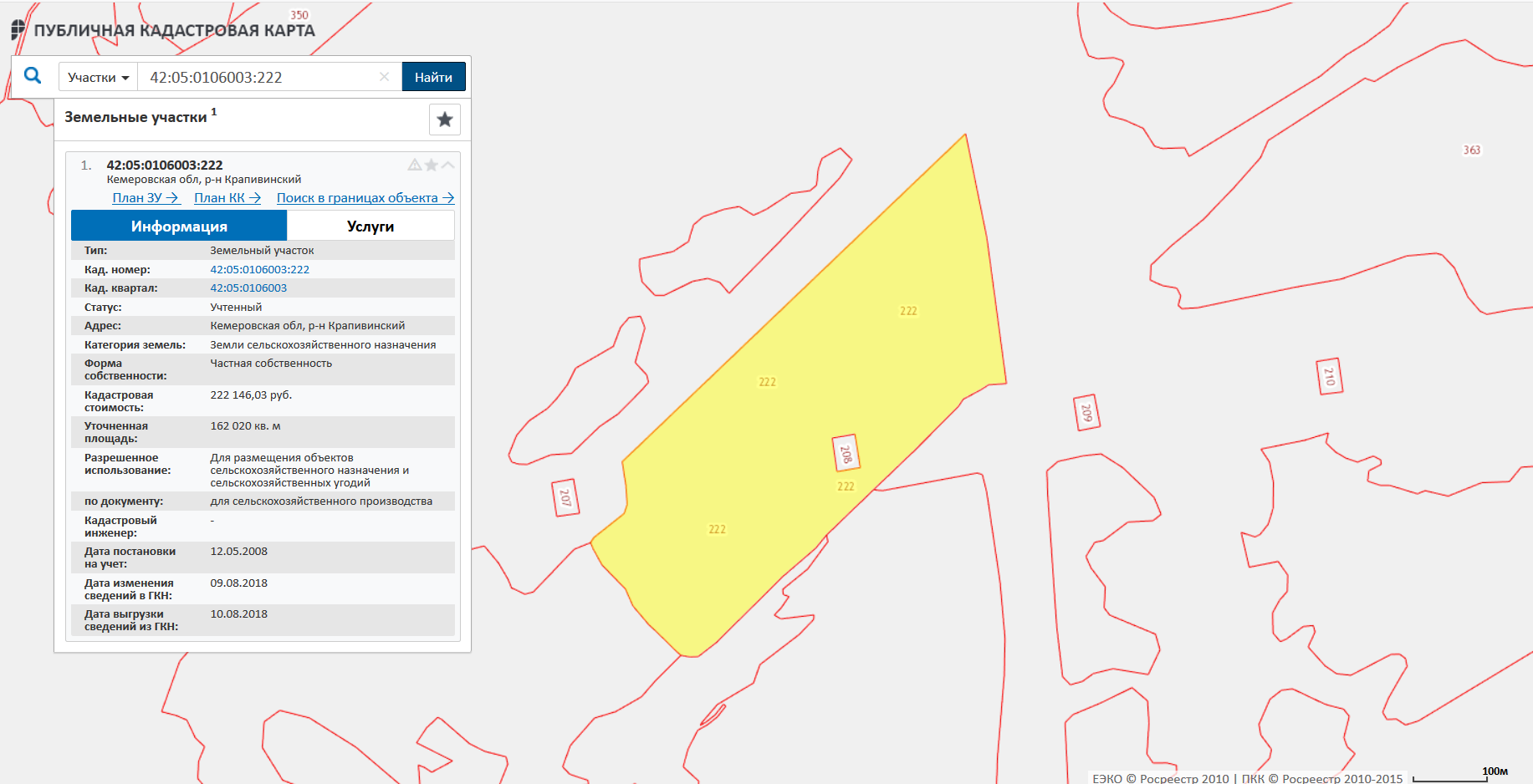This screenshot has height=784, width=1533.
Task: Switch to the Услуги tab
Action: pyautogui.click(x=370, y=227)
